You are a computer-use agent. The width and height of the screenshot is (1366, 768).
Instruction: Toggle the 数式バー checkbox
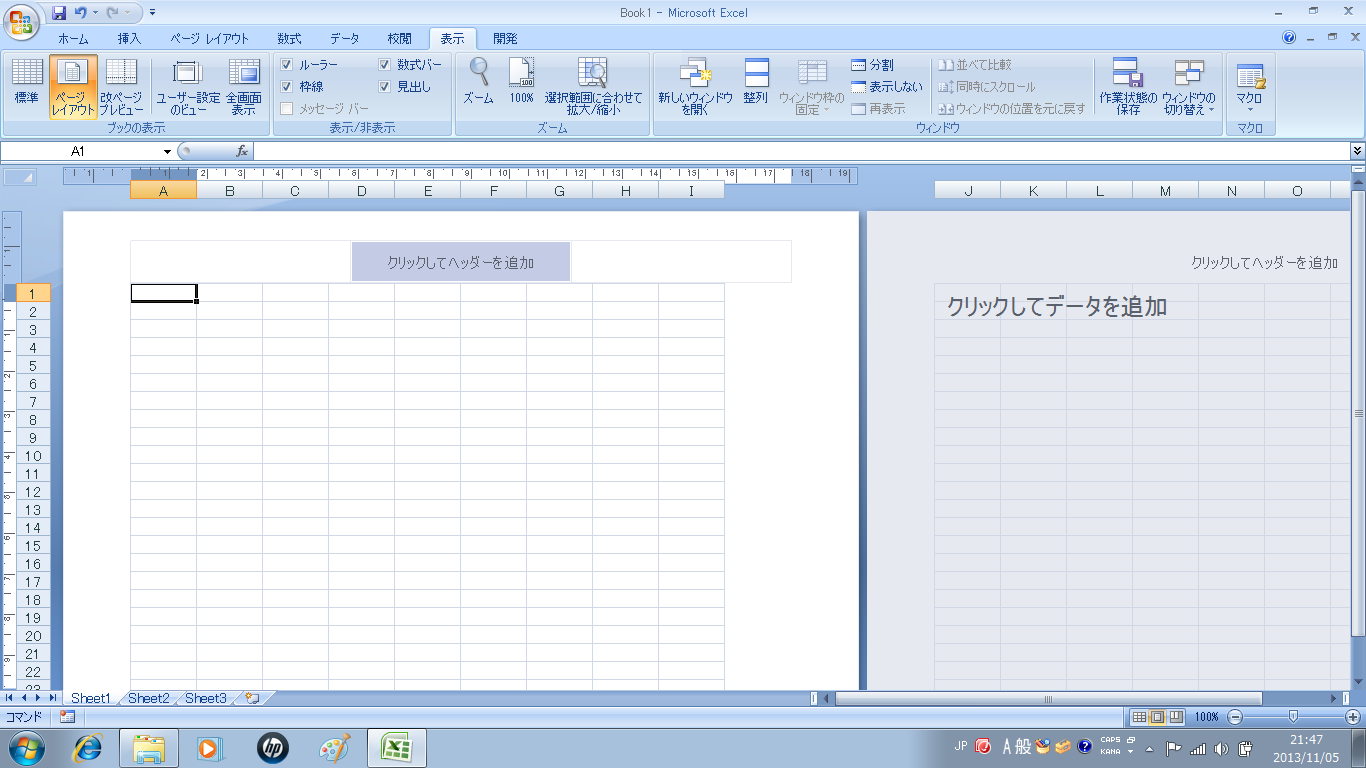tap(385, 65)
